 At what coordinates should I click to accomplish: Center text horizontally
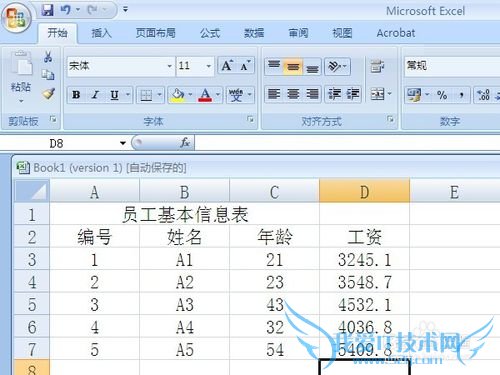click(x=293, y=94)
